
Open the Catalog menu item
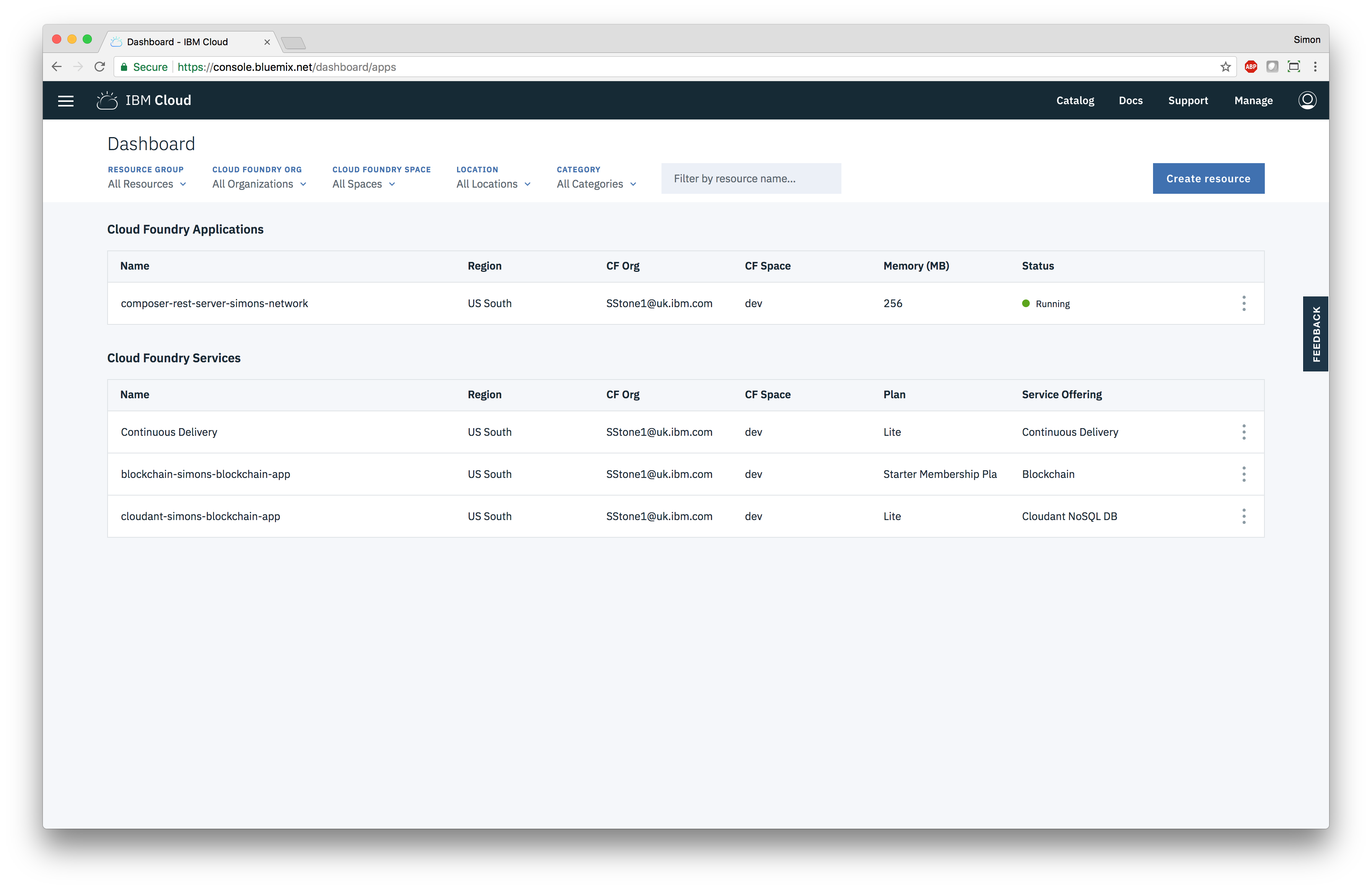click(1075, 100)
